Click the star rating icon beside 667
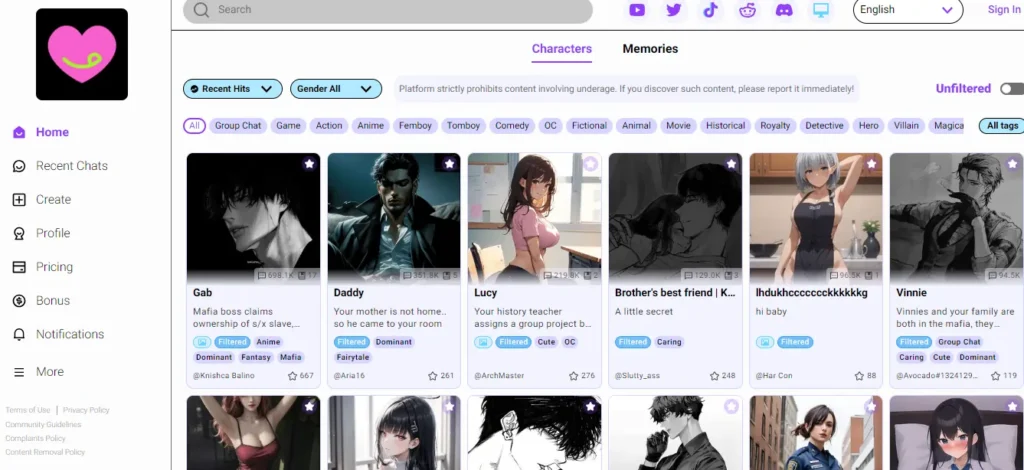The width and height of the screenshot is (1024, 470). tap(293, 376)
